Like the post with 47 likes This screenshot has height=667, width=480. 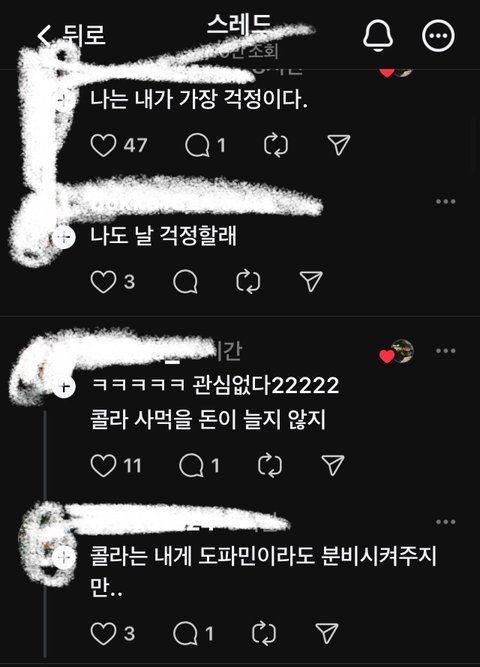point(103,145)
